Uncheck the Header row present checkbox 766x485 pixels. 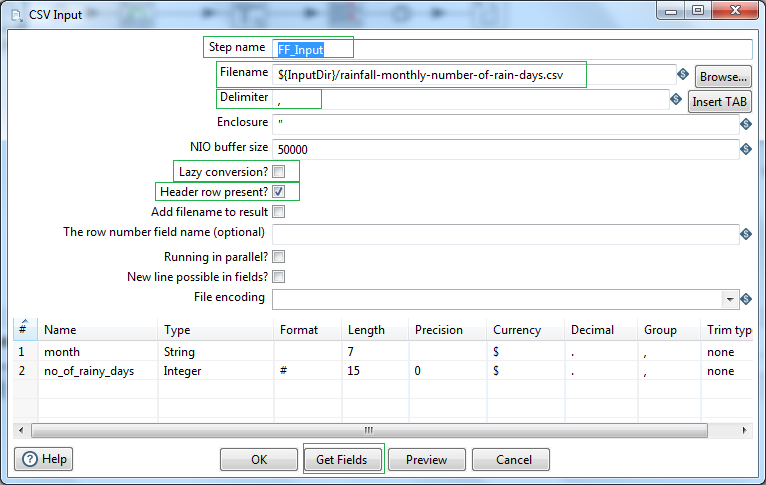pyautogui.click(x=278, y=192)
